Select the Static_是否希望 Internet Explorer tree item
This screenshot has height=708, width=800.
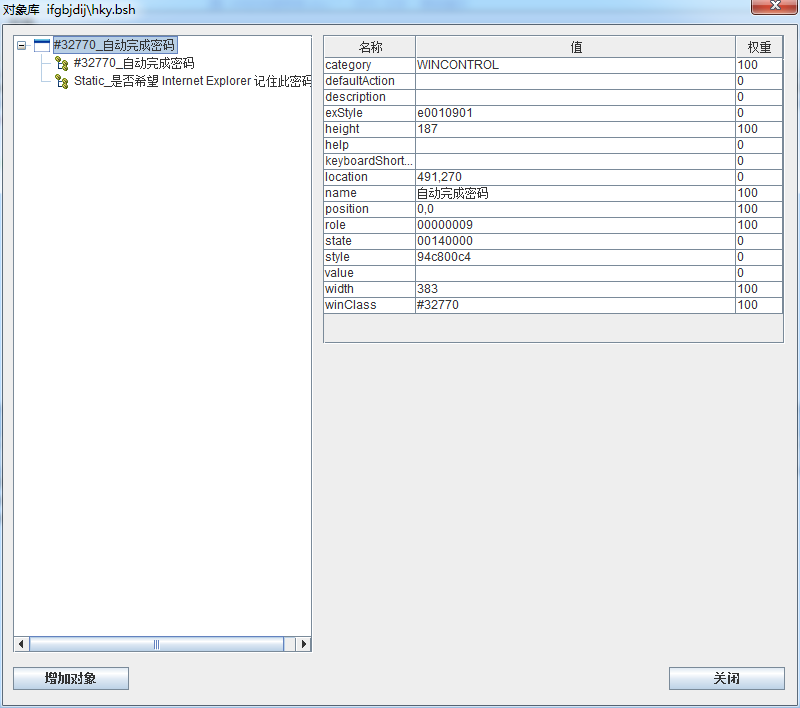point(192,81)
